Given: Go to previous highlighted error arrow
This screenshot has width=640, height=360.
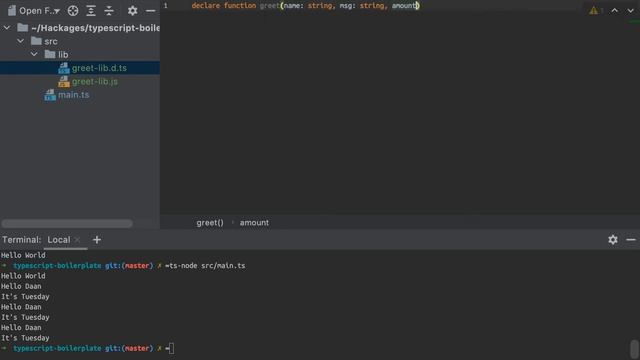Looking at the screenshot, I should (615, 11).
